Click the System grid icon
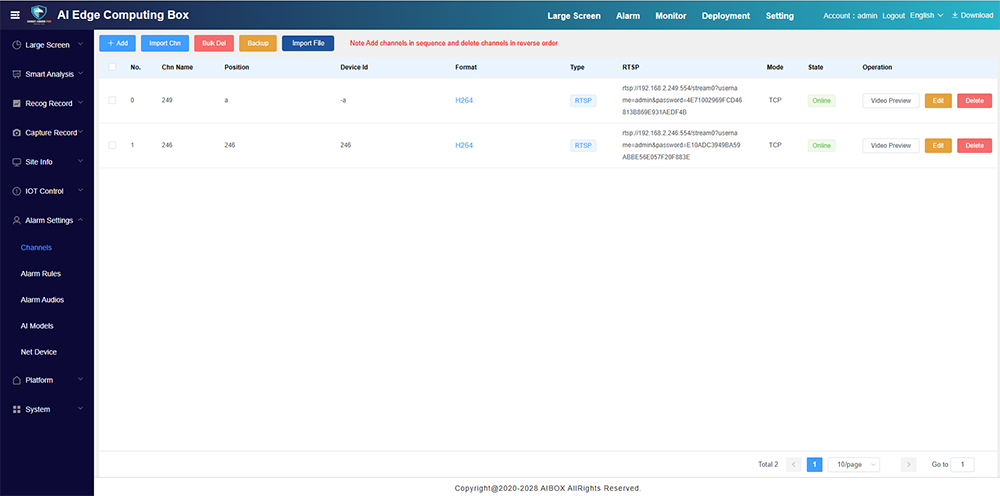The height and width of the screenshot is (496, 1000). [16, 410]
